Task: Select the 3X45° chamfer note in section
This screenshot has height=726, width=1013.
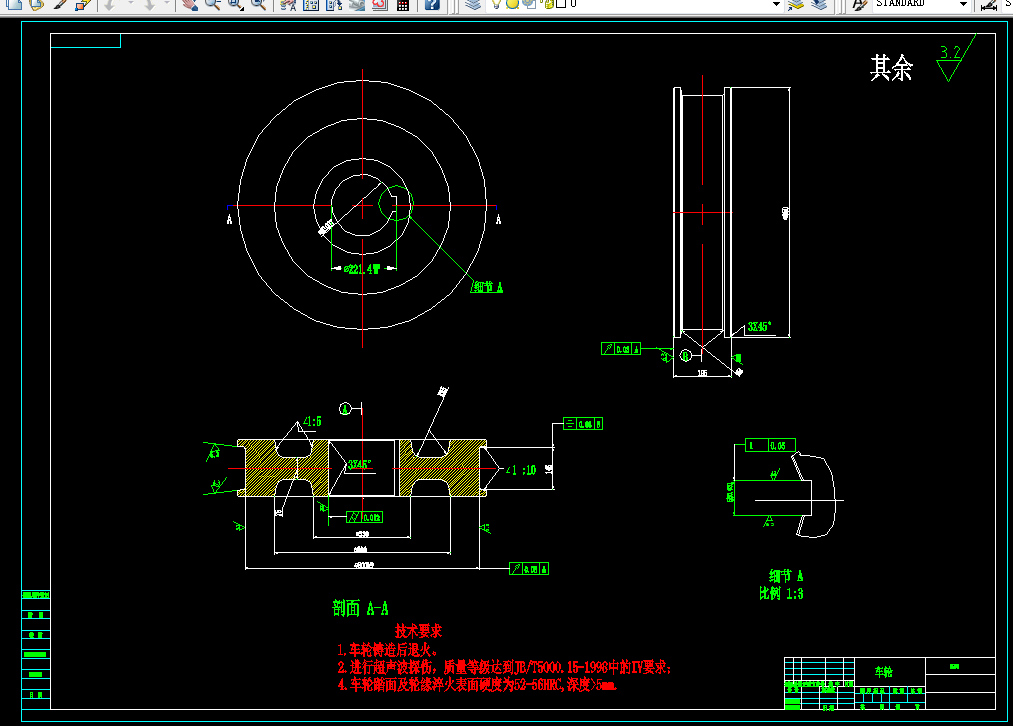Action: tap(359, 464)
